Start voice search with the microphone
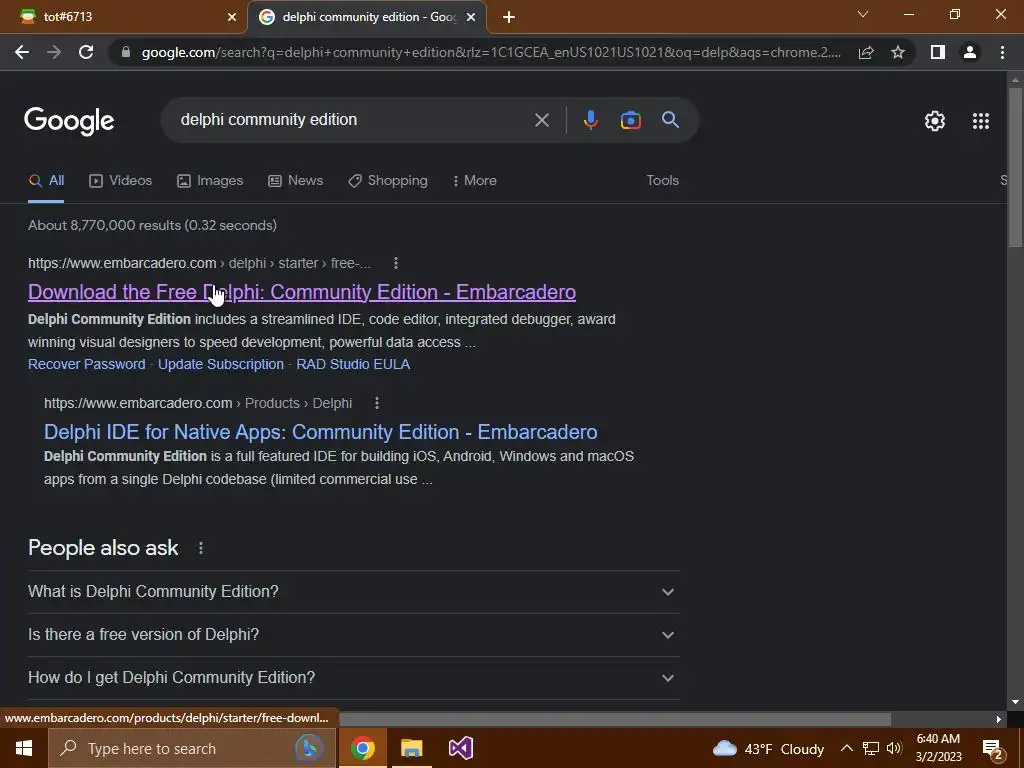 point(590,120)
